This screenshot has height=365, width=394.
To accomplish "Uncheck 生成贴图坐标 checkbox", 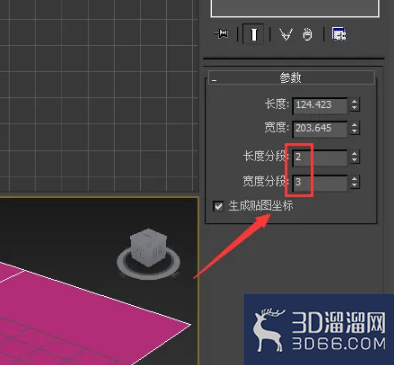I will click(218, 206).
